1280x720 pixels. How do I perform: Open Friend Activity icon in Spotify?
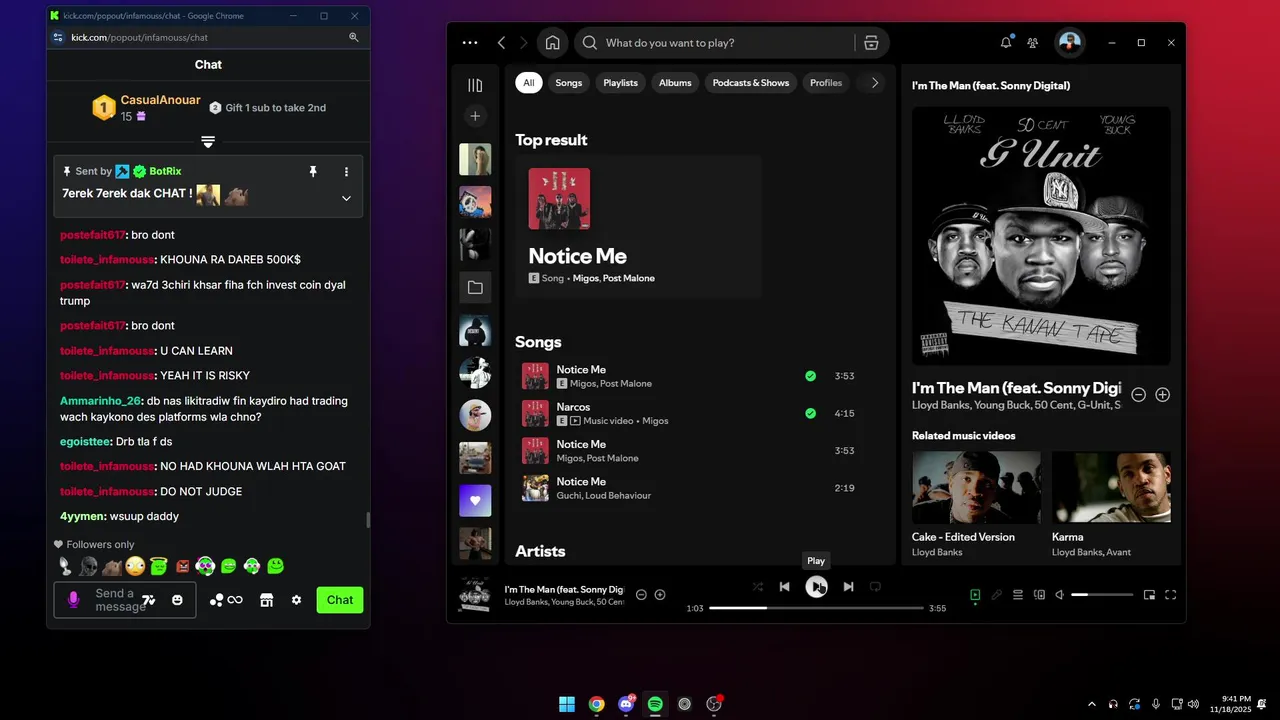tap(1033, 43)
